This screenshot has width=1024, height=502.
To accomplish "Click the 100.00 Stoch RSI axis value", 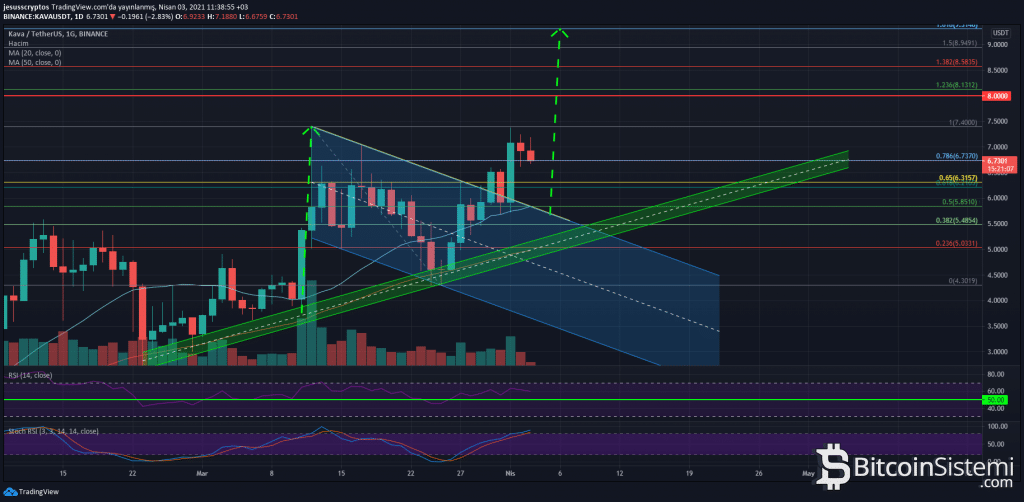I will pos(998,426).
